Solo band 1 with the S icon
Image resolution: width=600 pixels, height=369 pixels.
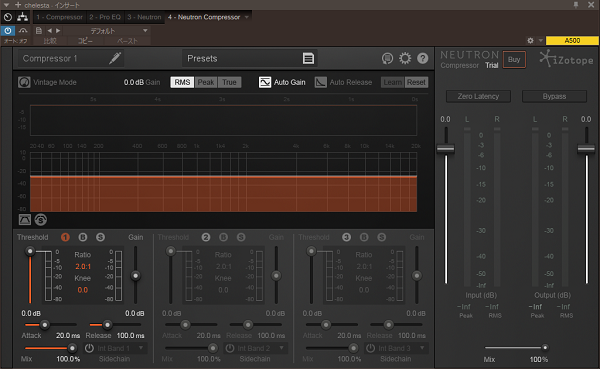[x=100, y=237]
